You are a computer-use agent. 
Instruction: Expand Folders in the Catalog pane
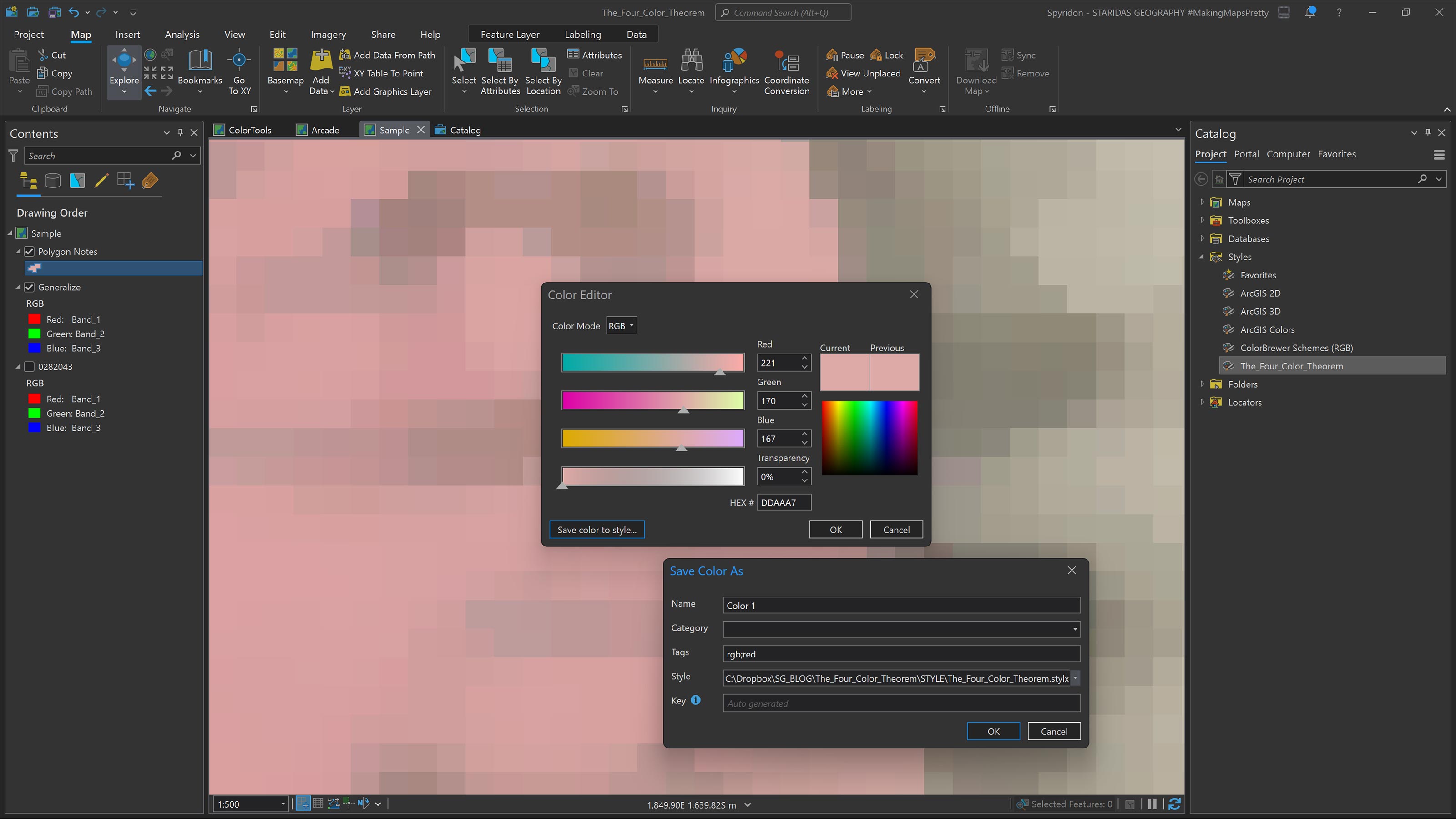click(x=1202, y=384)
